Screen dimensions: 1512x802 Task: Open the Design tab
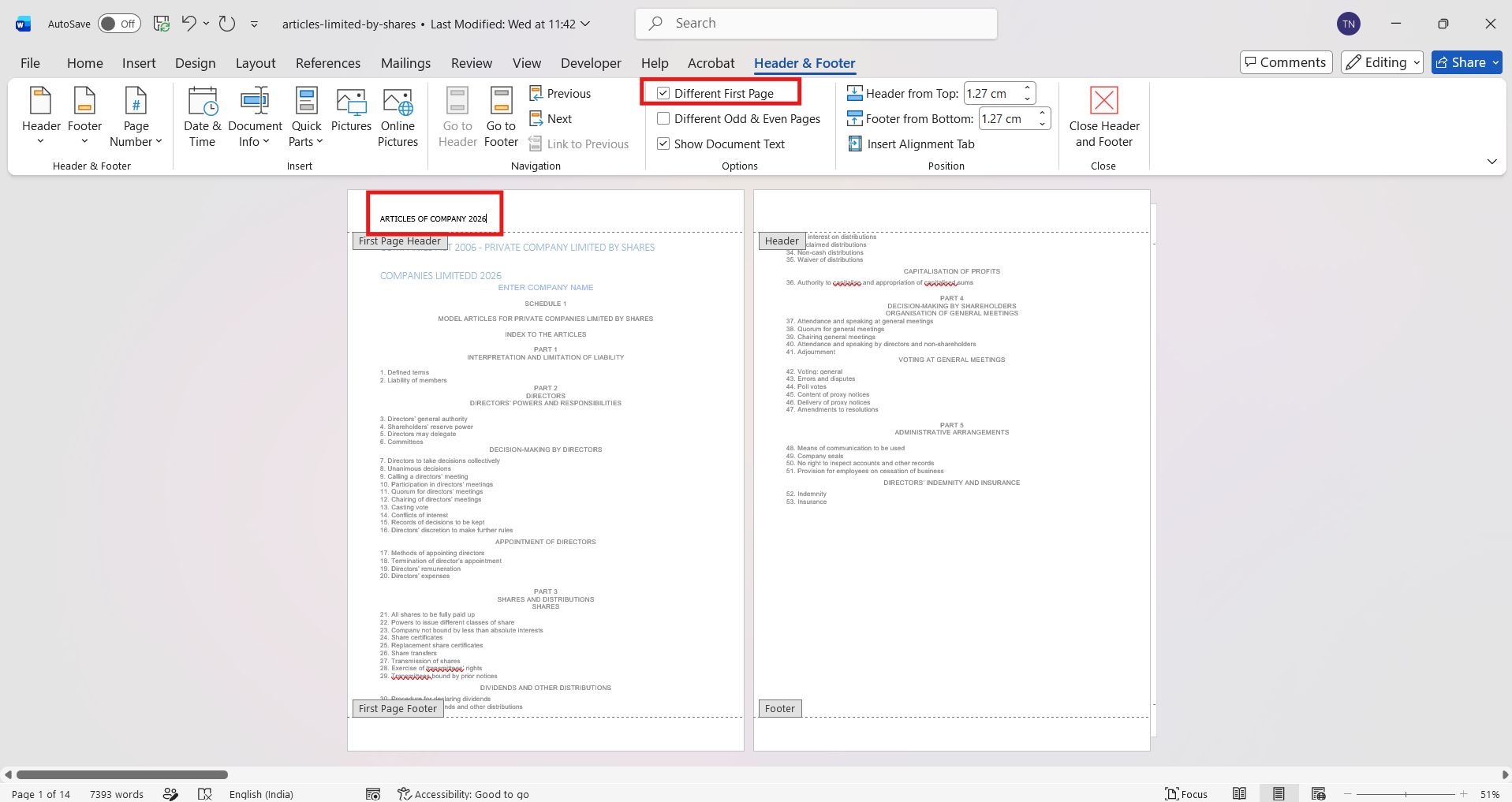click(195, 63)
